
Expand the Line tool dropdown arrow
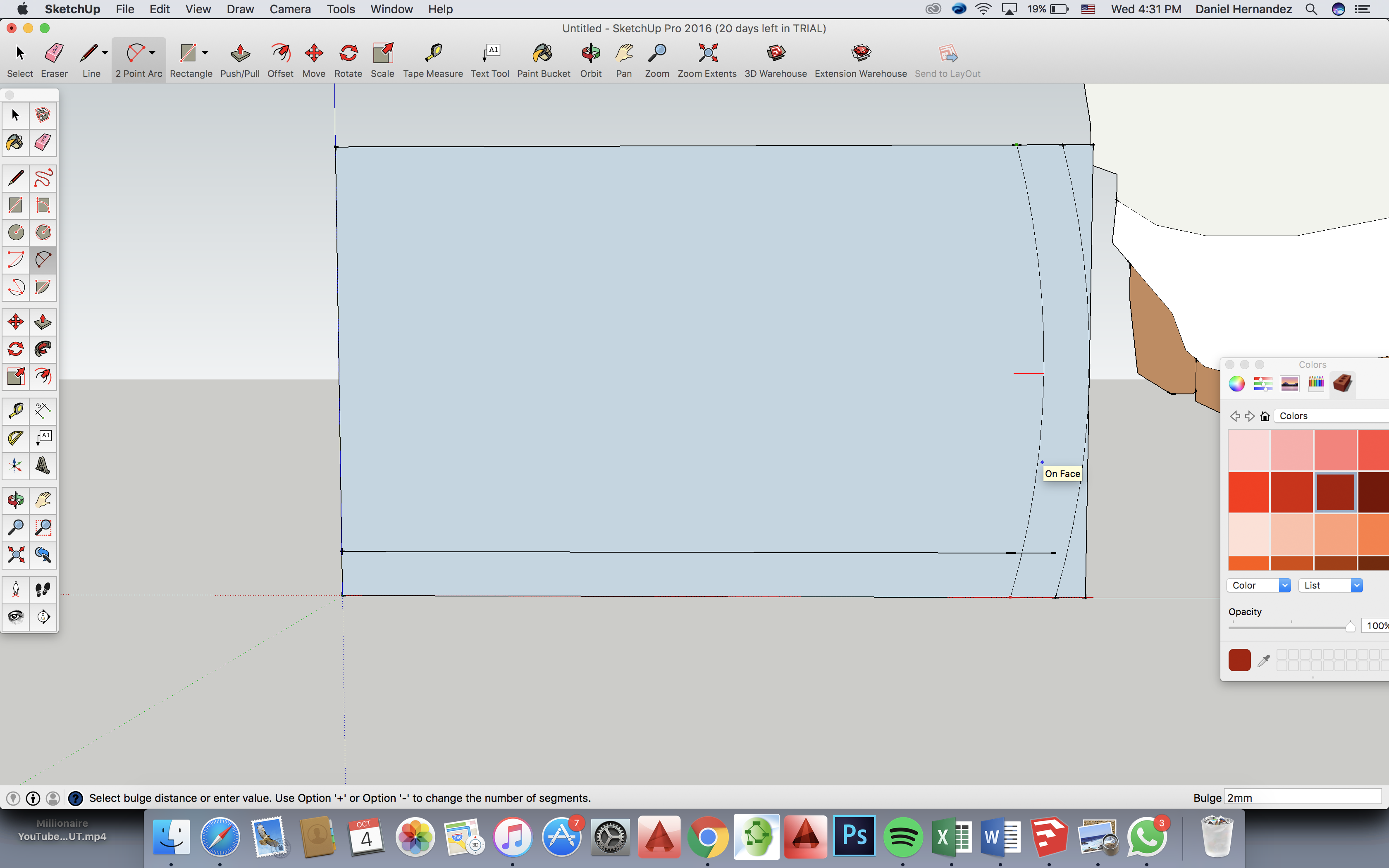point(105,53)
